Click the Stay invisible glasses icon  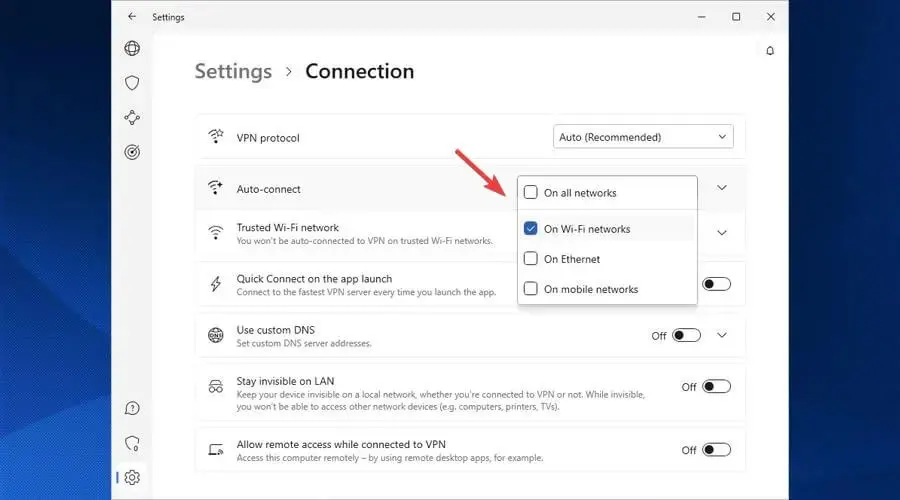(x=216, y=386)
